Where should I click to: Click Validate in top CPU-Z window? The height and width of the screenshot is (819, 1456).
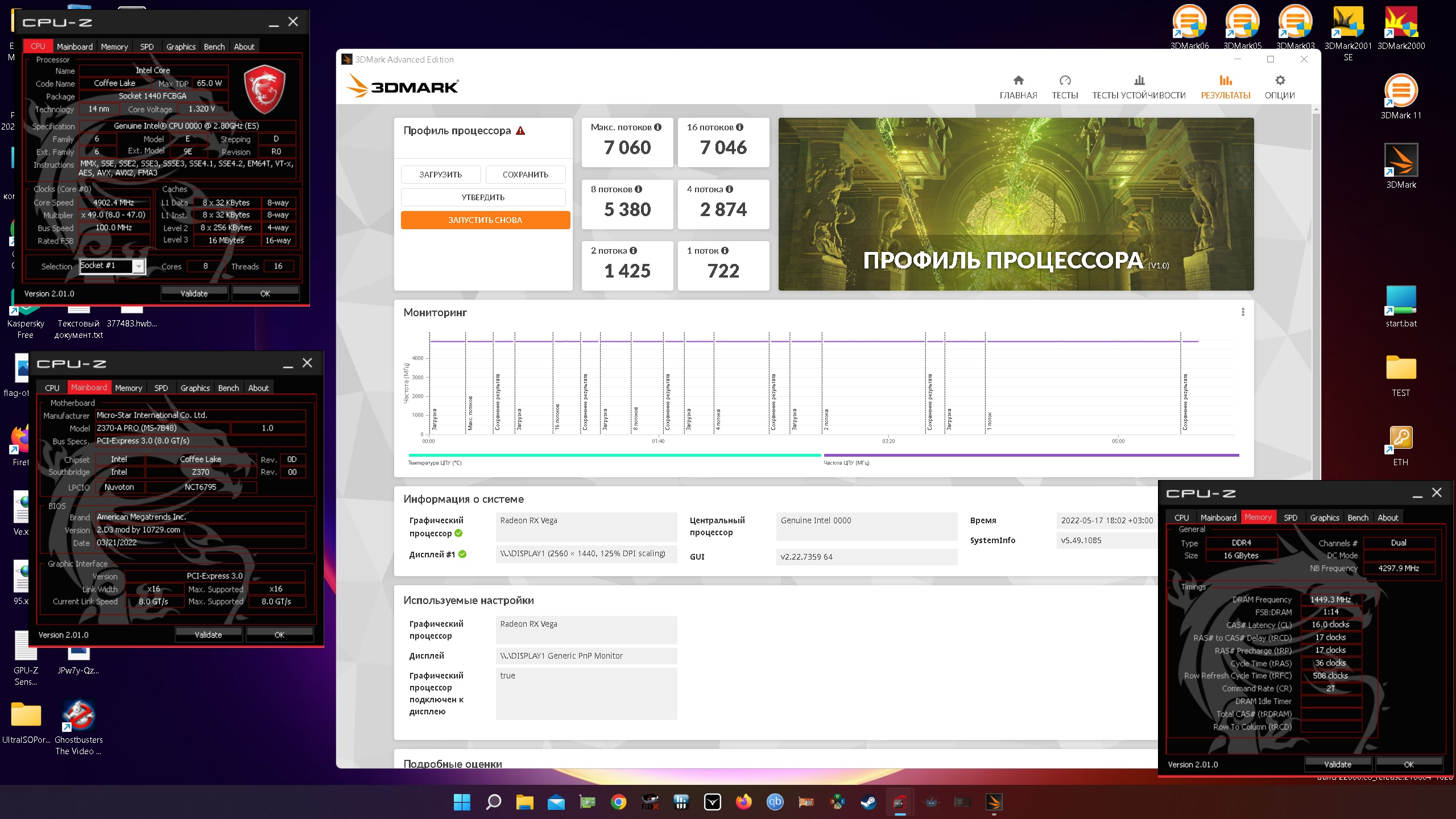click(x=194, y=293)
